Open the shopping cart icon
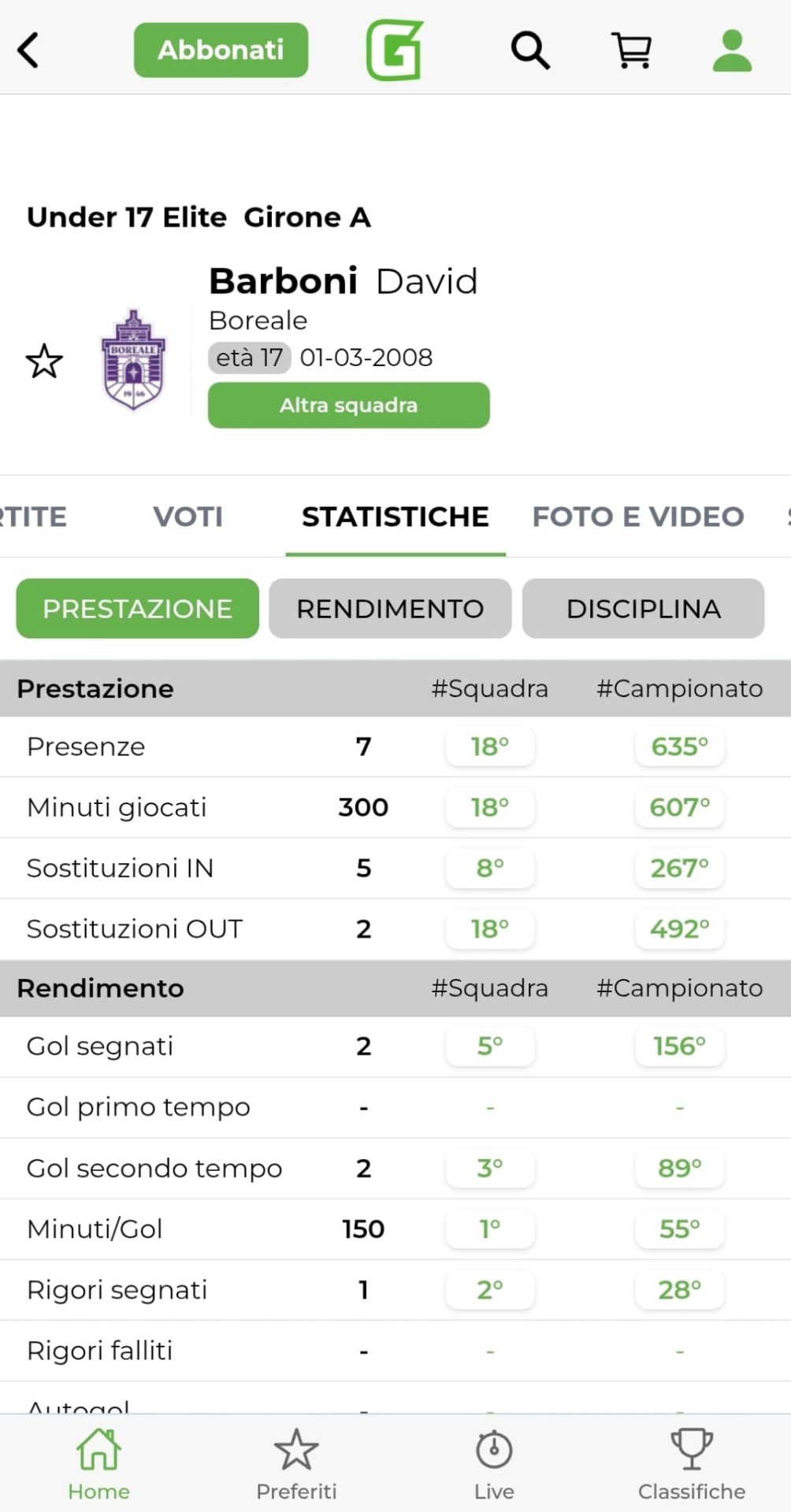Viewport: 791px width, 1512px height. [x=631, y=51]
